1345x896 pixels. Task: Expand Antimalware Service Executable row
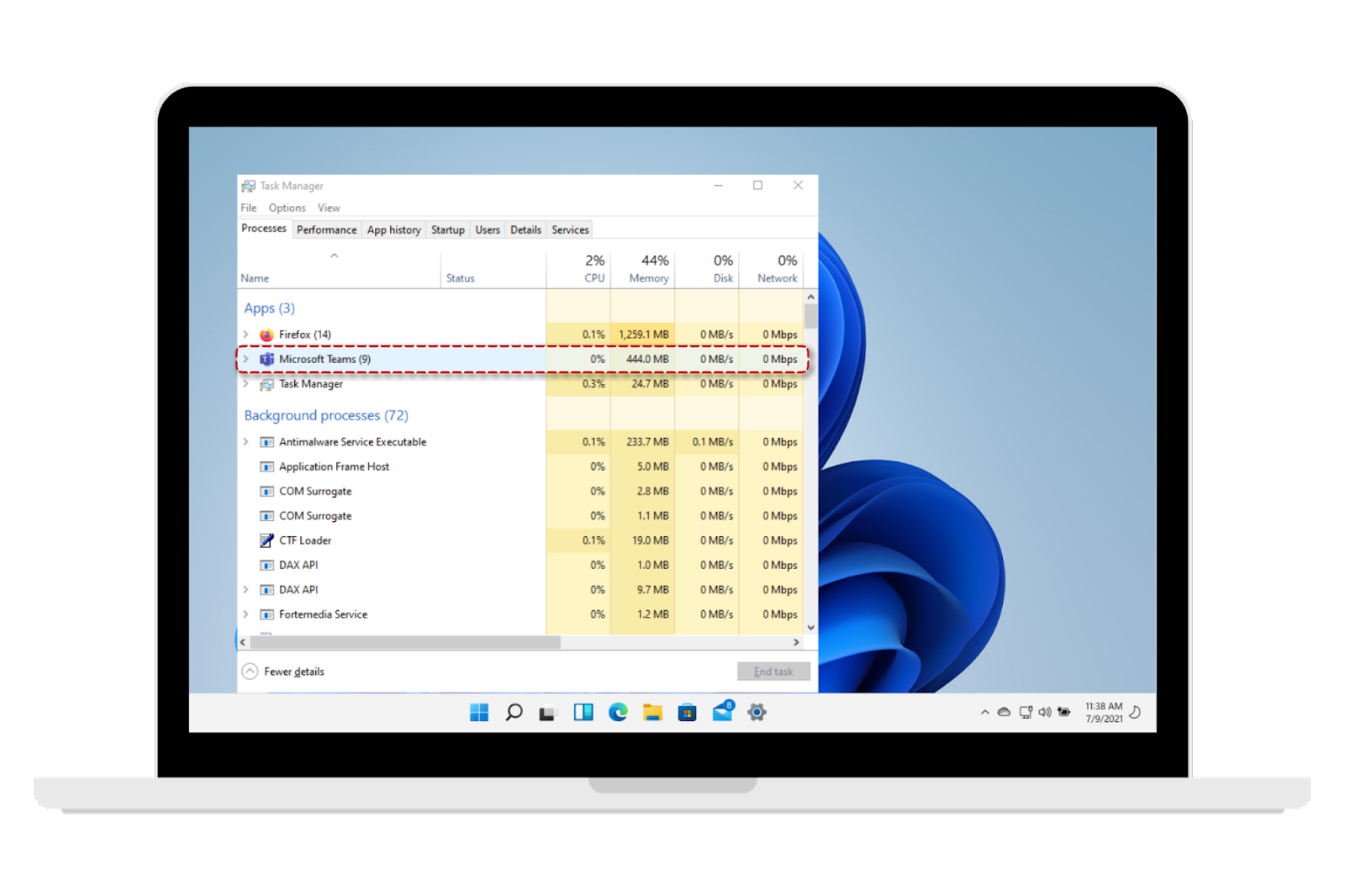tap(245, 442)
